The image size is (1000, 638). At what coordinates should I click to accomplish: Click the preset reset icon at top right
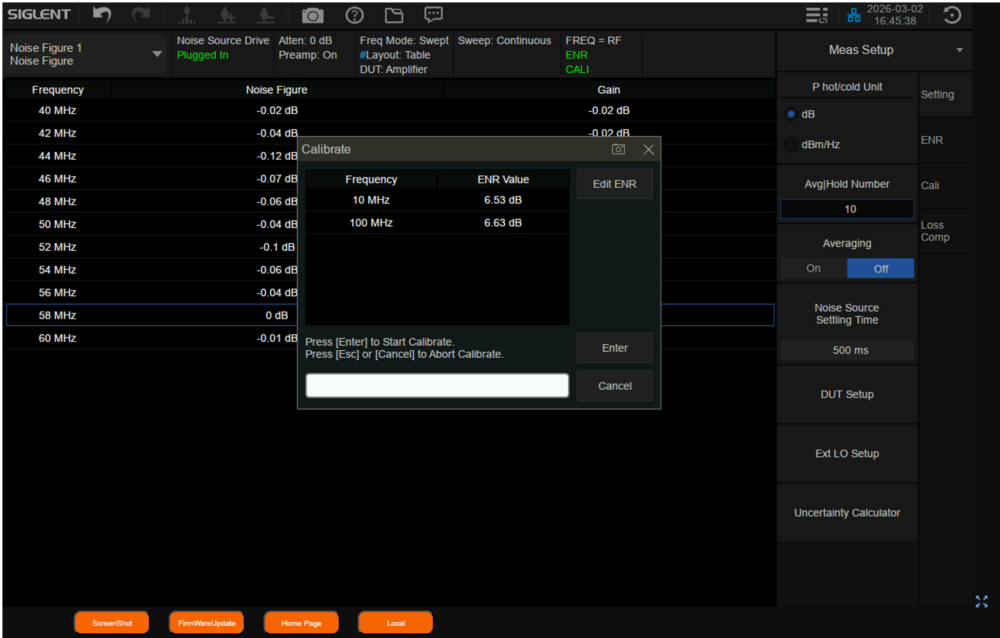click(953, 15)
